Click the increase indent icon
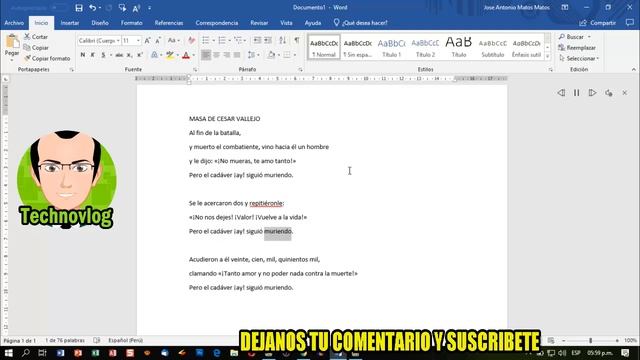Viewport: 640px width, 360px height. click(x=268, y=40)
